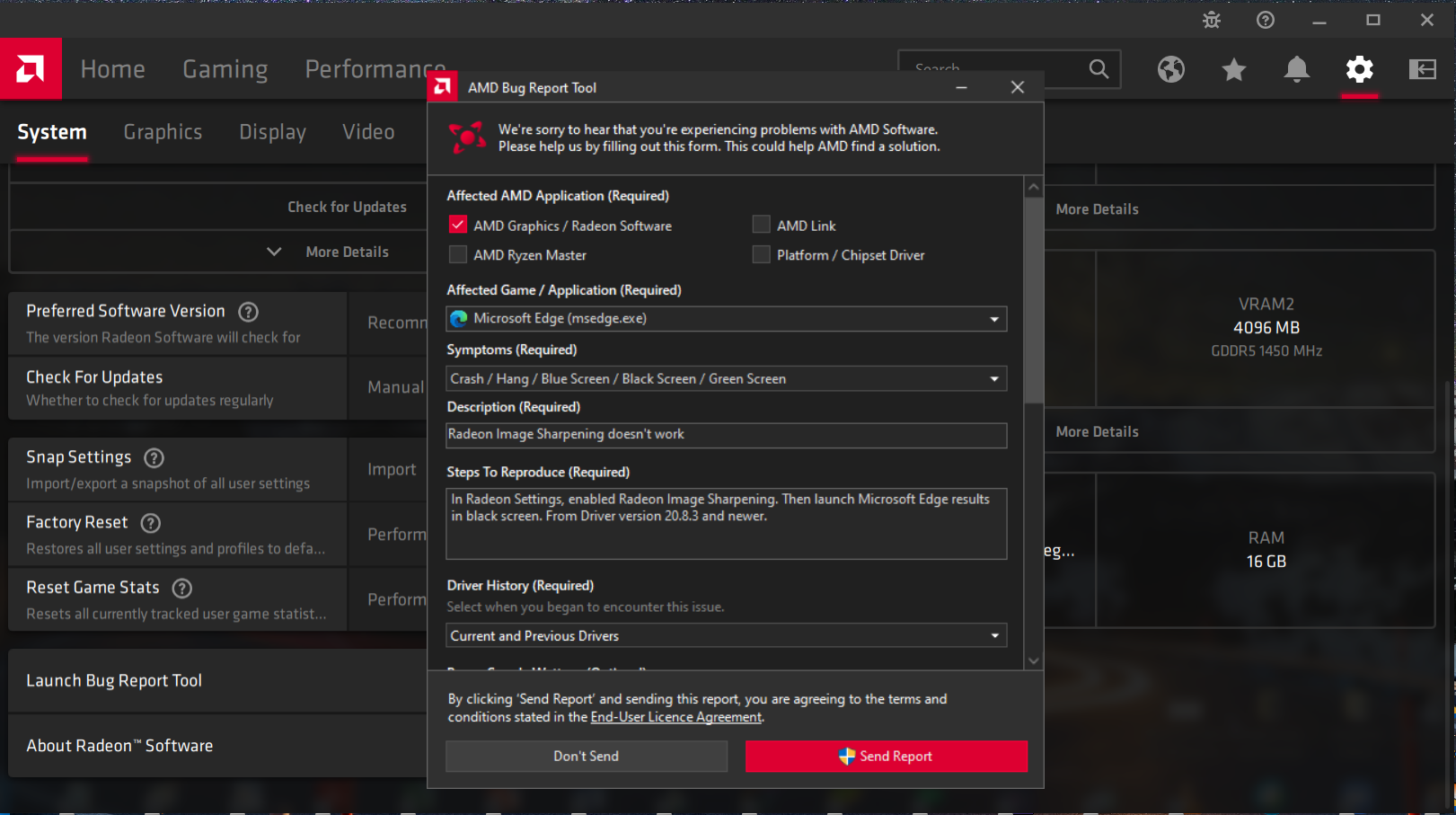Open the Symptoms dropdown
Screen dimensions: 1456x815
point(727,378)
